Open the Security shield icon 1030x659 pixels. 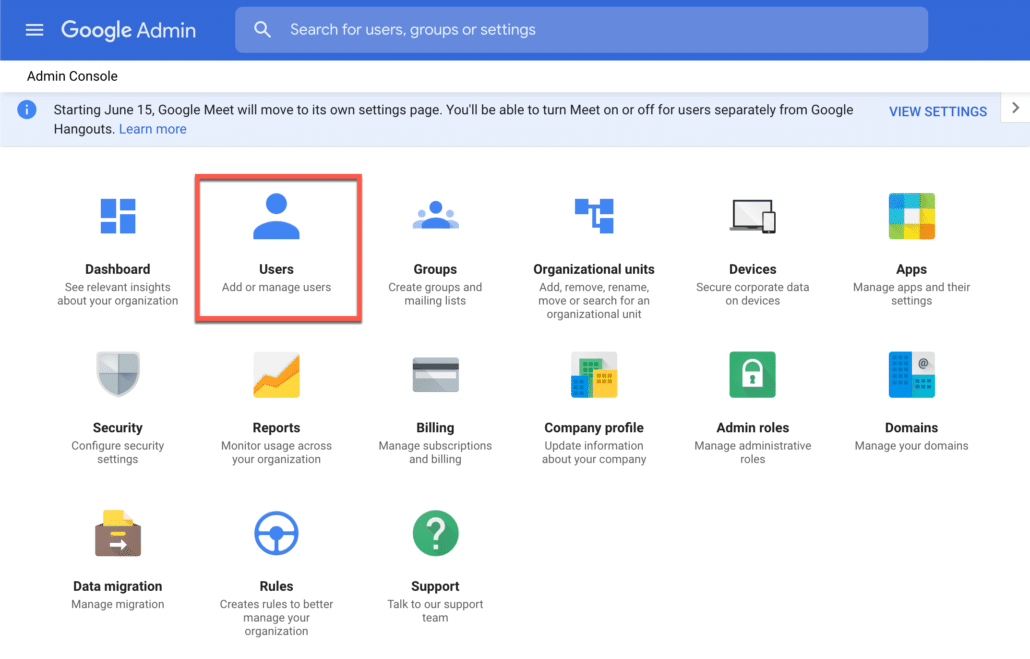coord(118,375)
